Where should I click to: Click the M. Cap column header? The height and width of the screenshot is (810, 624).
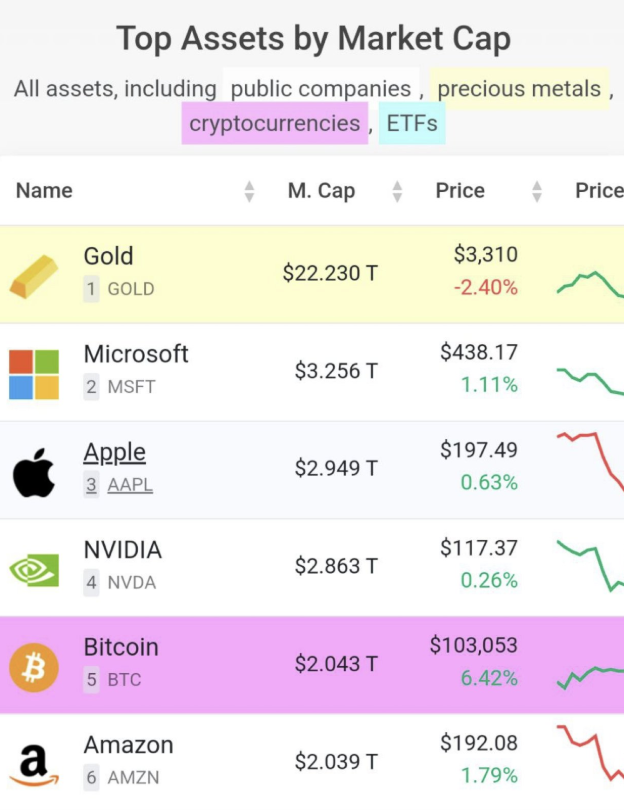pos(321,191)
